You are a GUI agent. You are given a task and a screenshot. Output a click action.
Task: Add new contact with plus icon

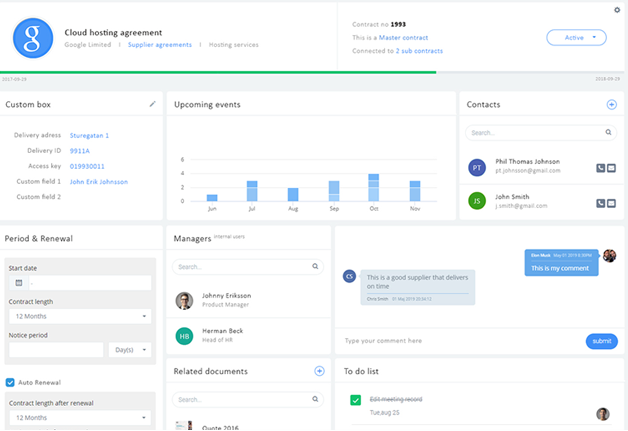point(611,104)
